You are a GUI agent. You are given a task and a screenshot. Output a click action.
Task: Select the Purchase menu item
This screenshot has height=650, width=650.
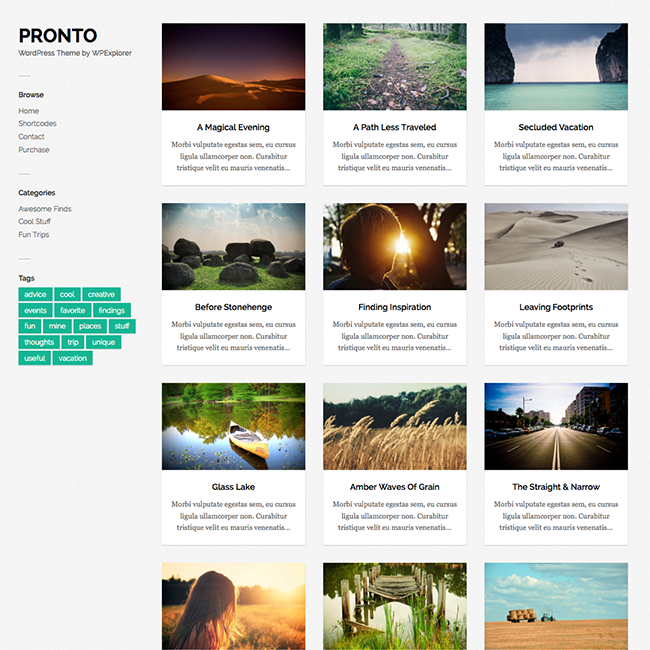tap(34, 150)
